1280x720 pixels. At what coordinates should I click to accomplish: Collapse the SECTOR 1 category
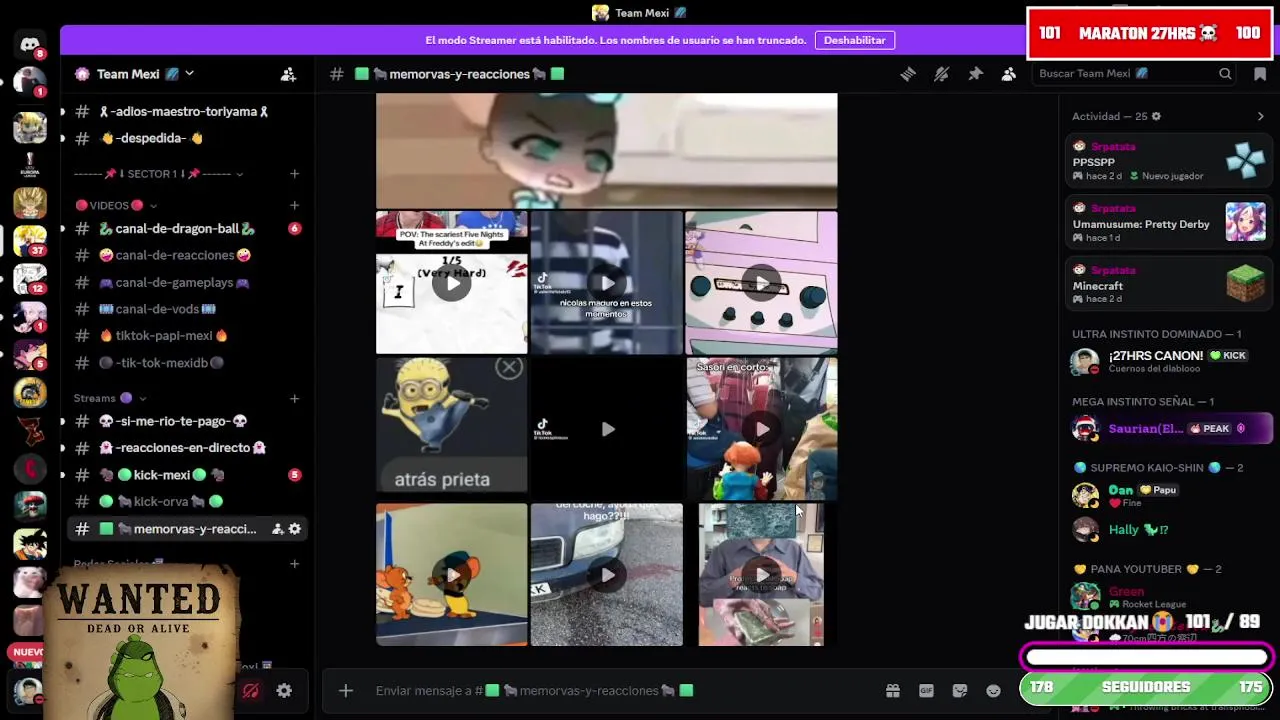[x=159, y=174]
